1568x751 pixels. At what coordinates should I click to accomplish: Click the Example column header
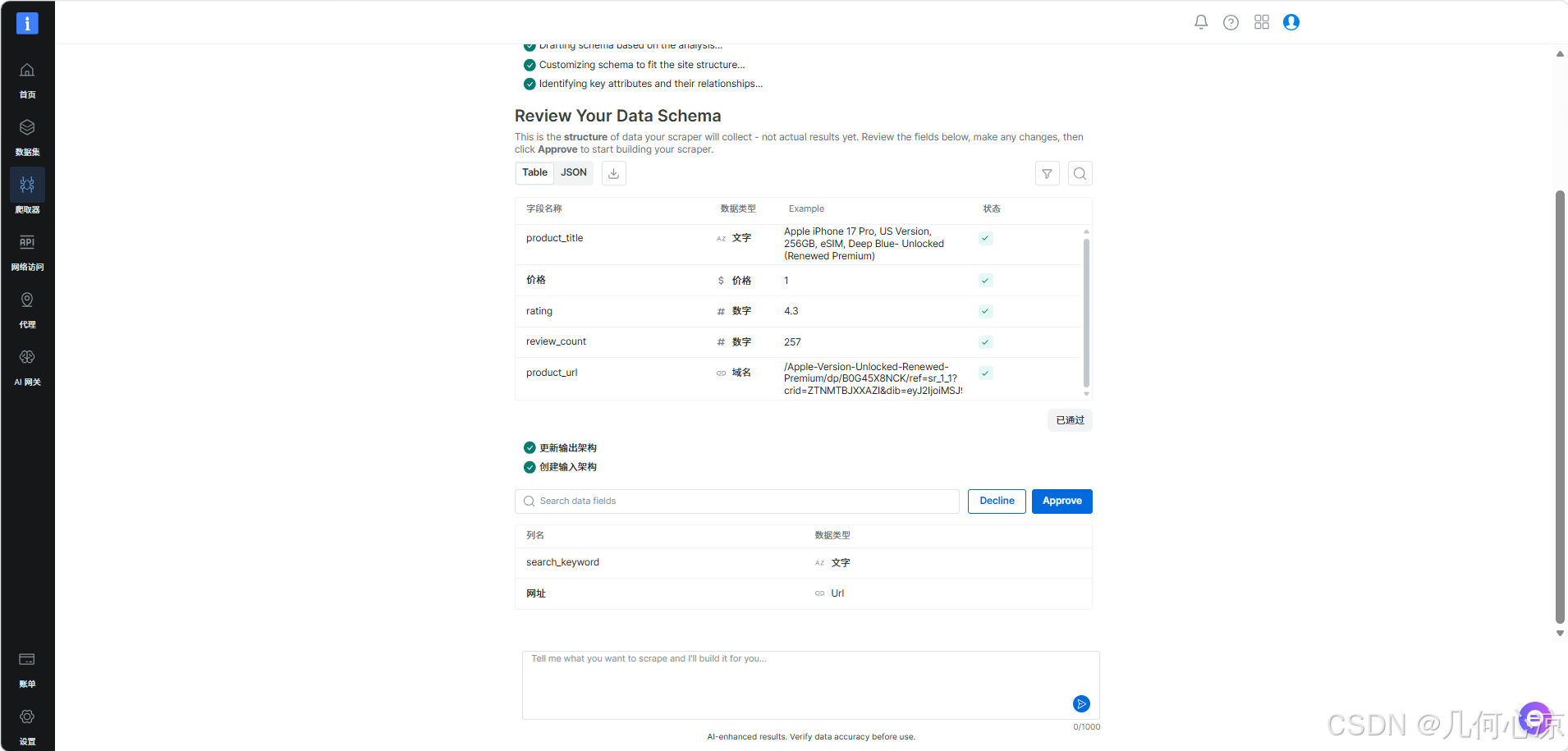point(806,208)
